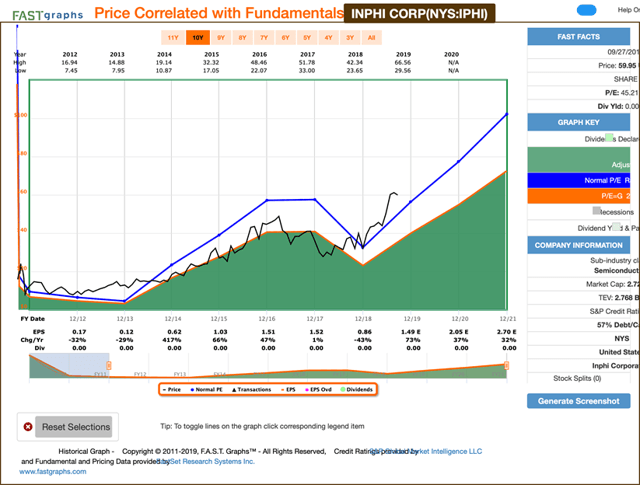Click the P/E: 45.21 fact
Image resolution: width=640 pixels, height=485 pixels.
pos(621,93)
